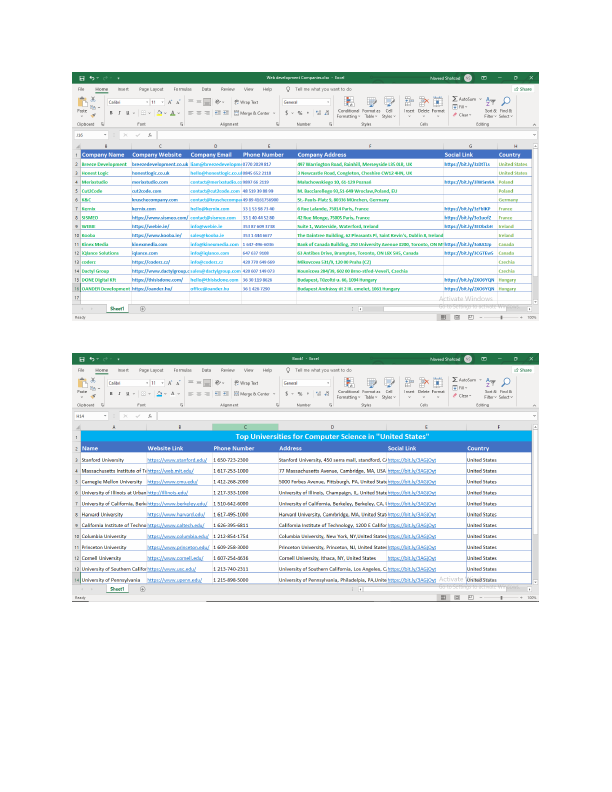Click Share in the Book1 Excel window
612x792 pixels.
524,370
